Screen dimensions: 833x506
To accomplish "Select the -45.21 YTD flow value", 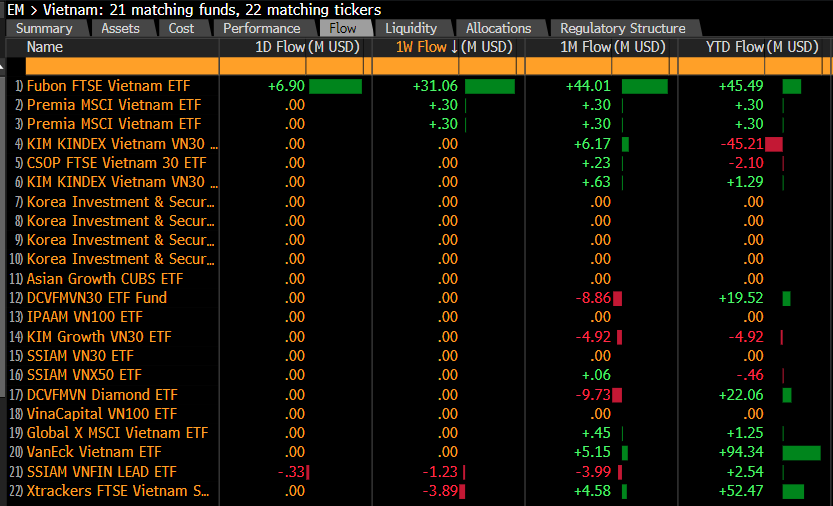I will coord(742,144).
